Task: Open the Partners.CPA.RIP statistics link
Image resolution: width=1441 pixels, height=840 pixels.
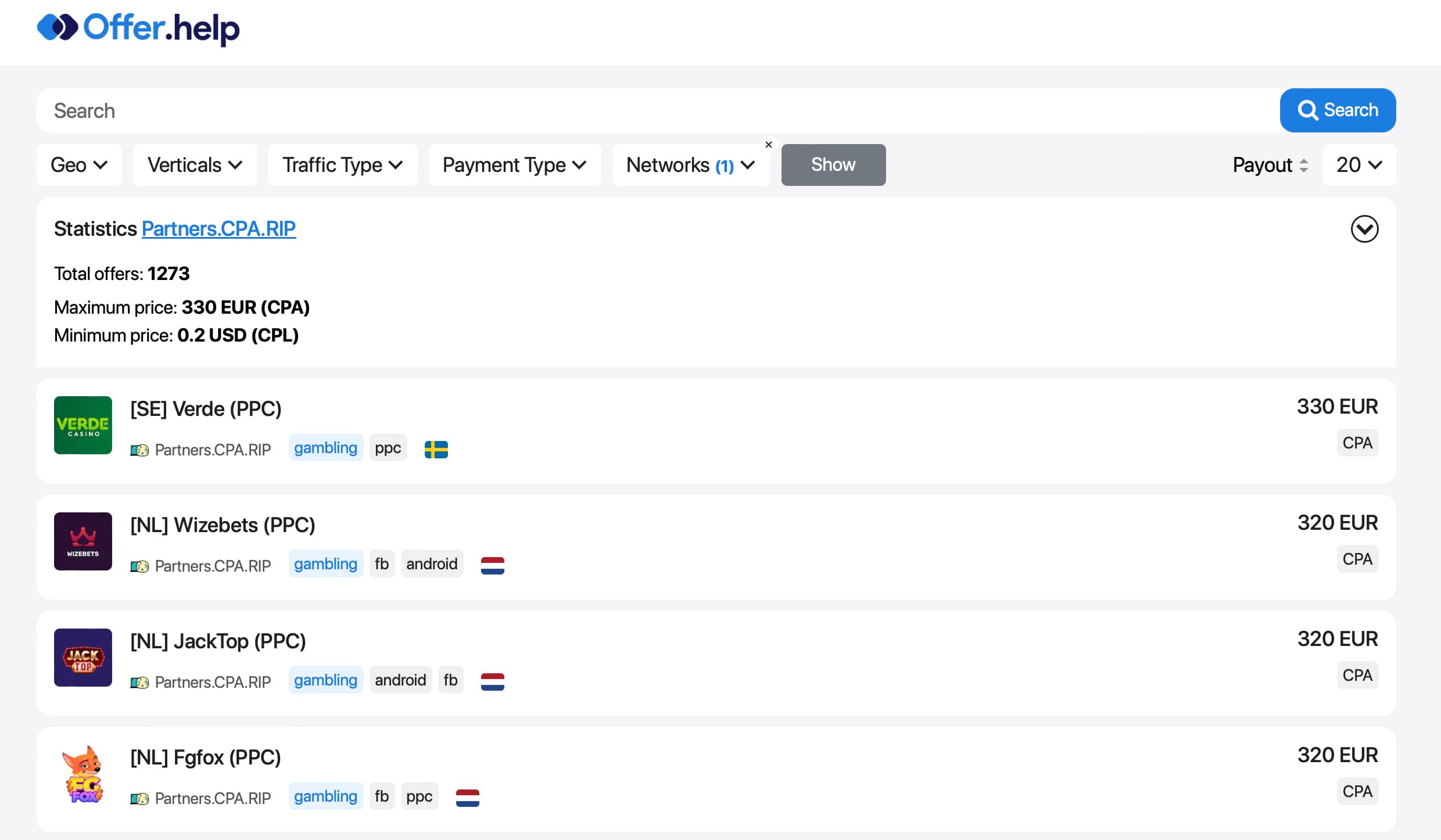Action: click(x=219, y=229)
